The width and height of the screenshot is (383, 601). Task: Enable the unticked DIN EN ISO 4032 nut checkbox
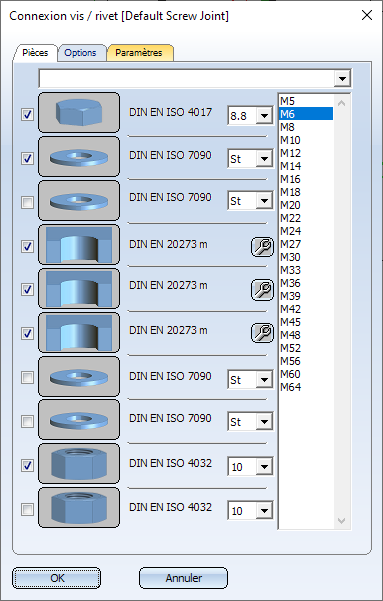click(x=27, y=510)
